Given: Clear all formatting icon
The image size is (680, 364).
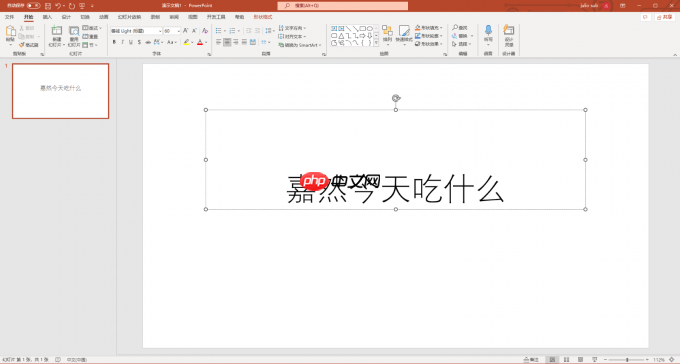Looking at the screenshot, I should [205, 31].
